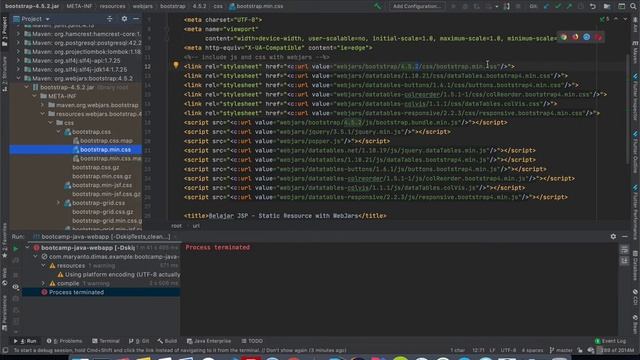Open Project Structure from the toolbar
The image size is (640, 360).
607,6
